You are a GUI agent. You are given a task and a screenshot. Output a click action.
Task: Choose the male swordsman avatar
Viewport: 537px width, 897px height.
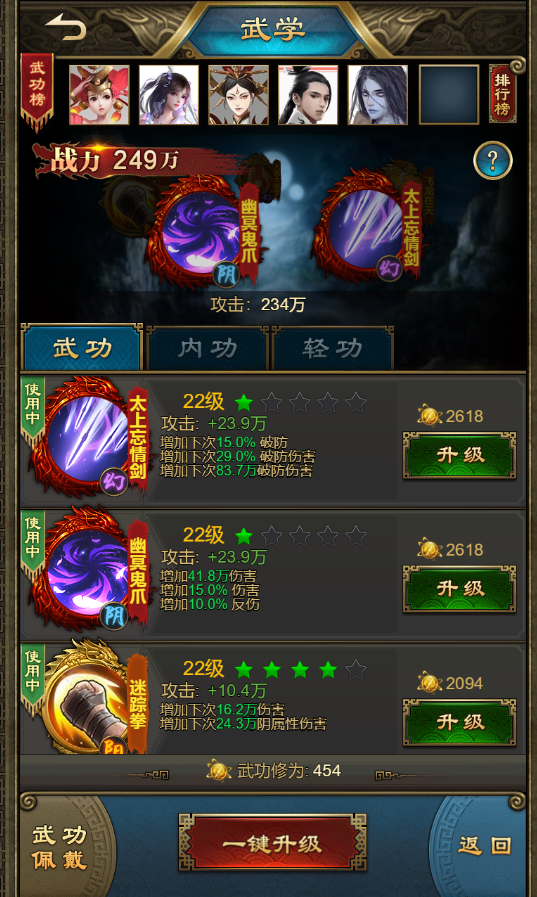(x=308, y=94)
